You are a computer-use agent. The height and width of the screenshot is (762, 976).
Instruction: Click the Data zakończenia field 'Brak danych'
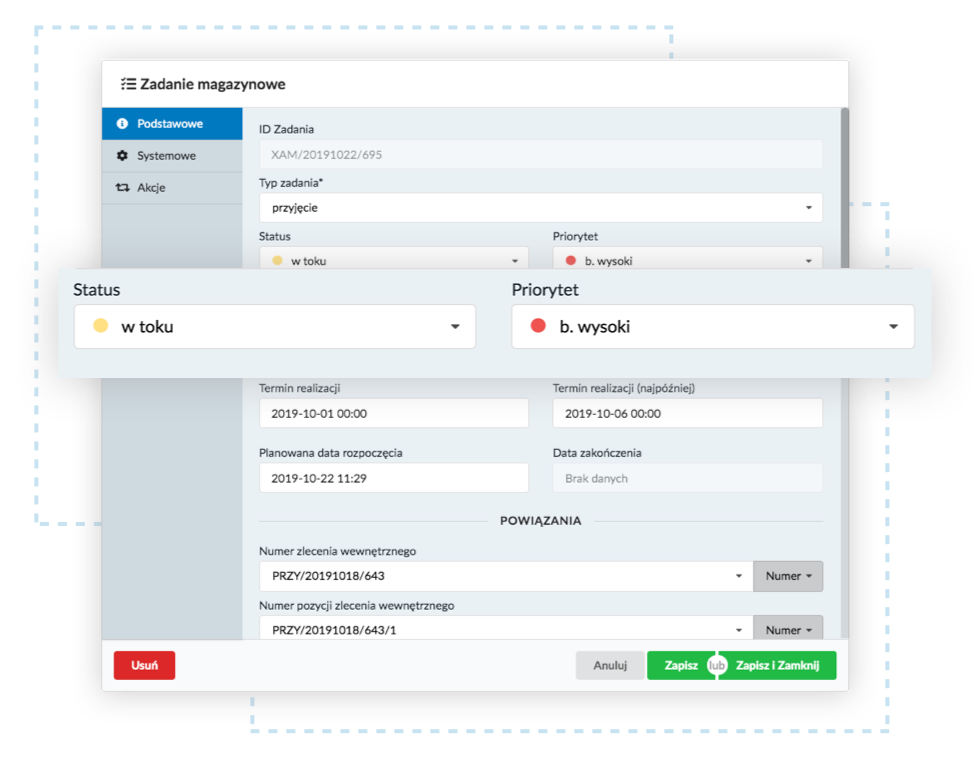tap(687, 478)
